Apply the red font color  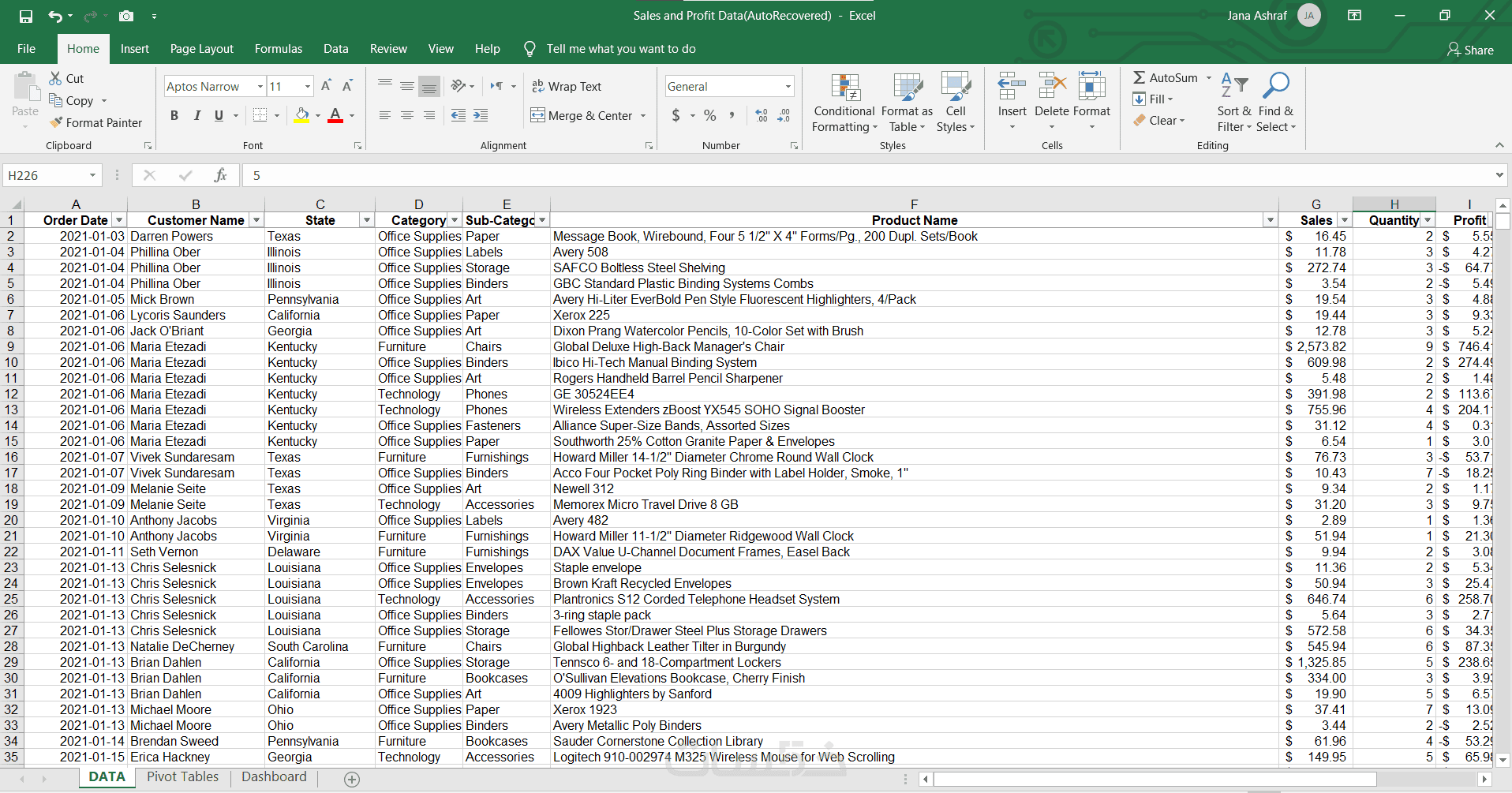(335, 116)
